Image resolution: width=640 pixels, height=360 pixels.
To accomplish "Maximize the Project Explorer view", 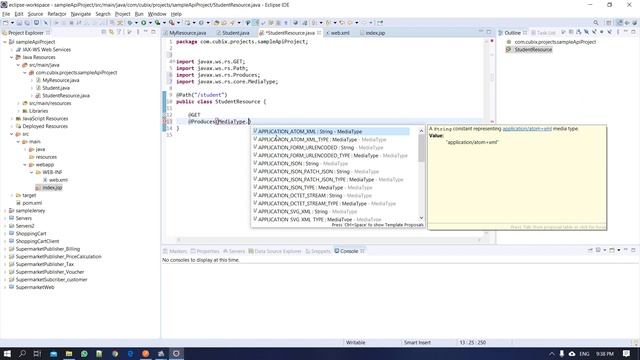I will point(153,32).
